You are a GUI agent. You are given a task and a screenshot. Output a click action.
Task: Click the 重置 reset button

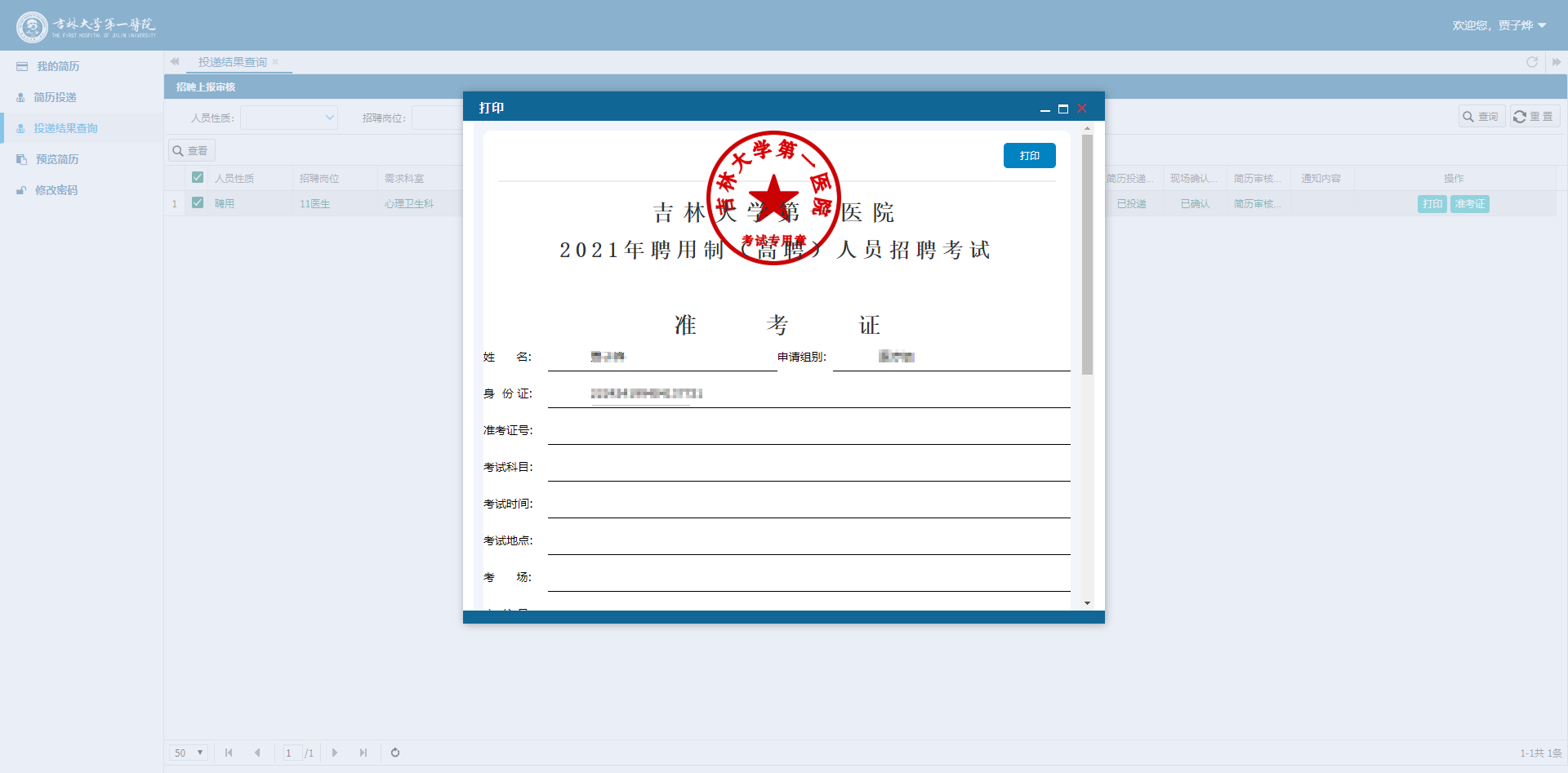[x=1535, y=117]
